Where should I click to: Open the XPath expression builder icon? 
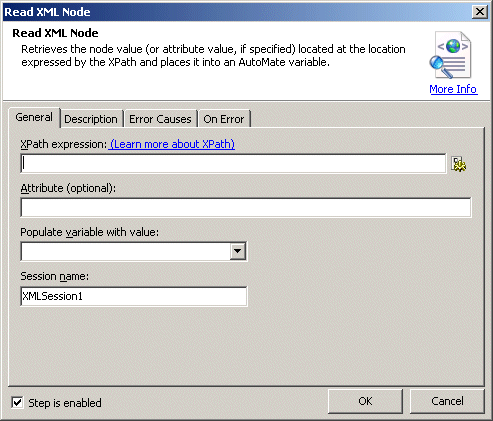pos(459,164)
